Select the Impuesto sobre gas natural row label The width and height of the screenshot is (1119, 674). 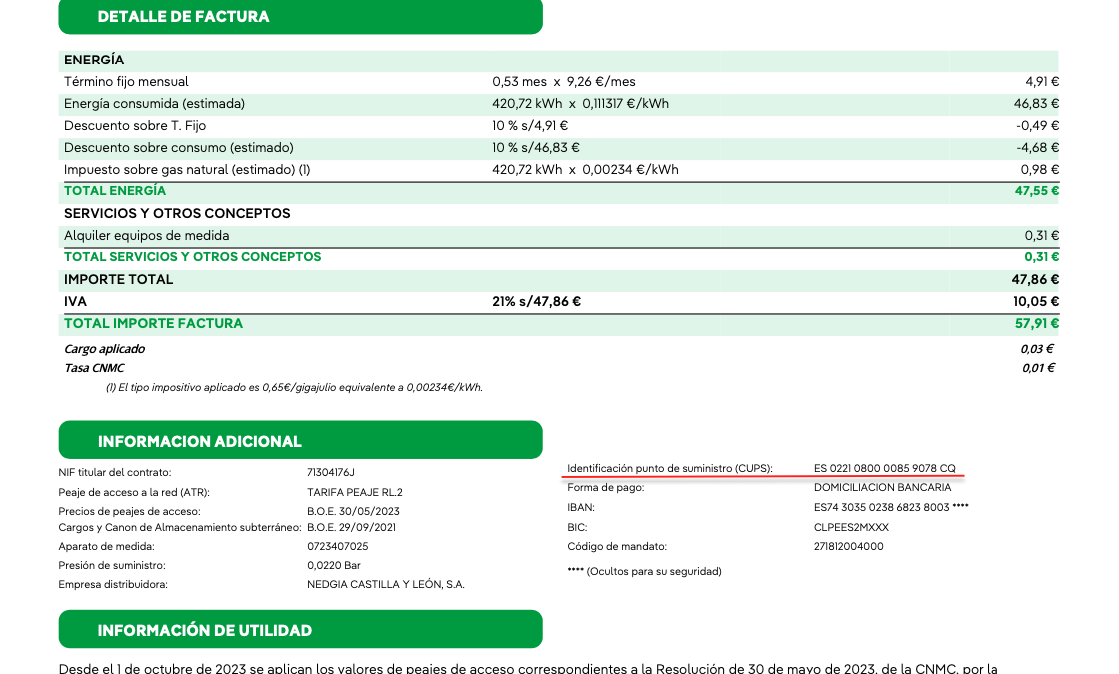point(187,170)
